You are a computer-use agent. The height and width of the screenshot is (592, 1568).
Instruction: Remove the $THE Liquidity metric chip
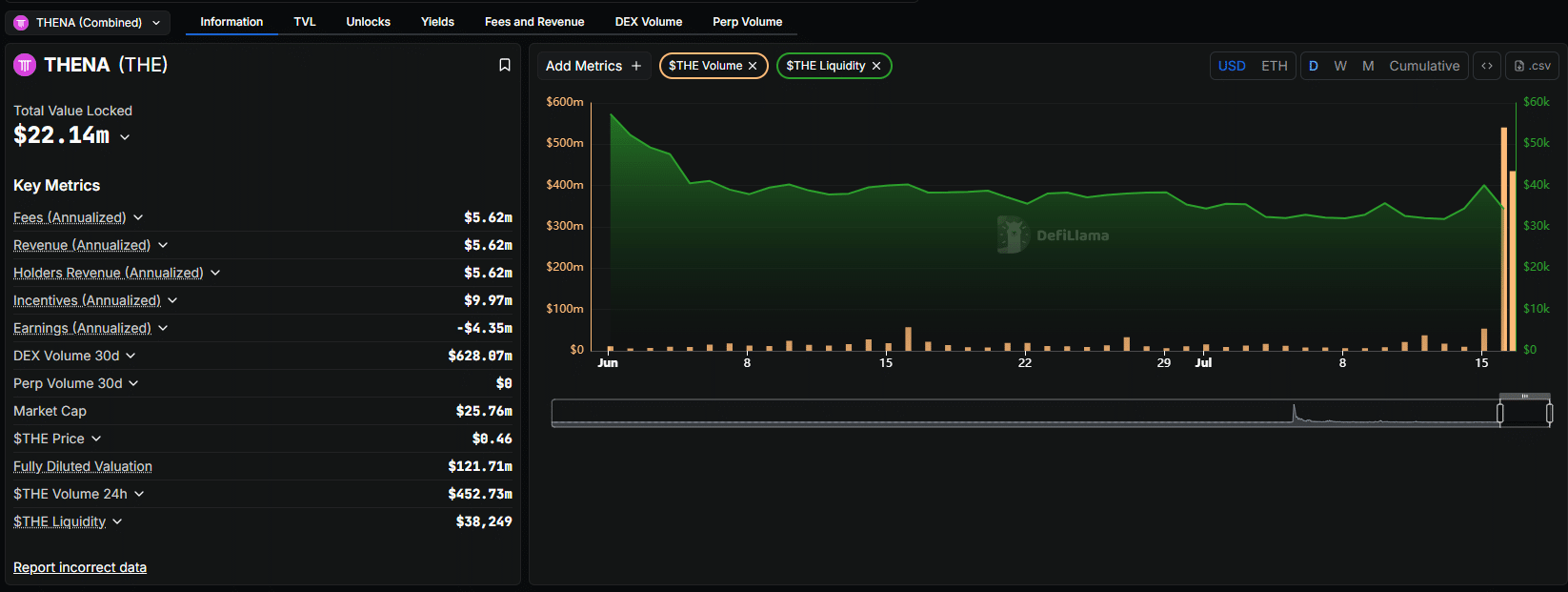pos(876,66)
